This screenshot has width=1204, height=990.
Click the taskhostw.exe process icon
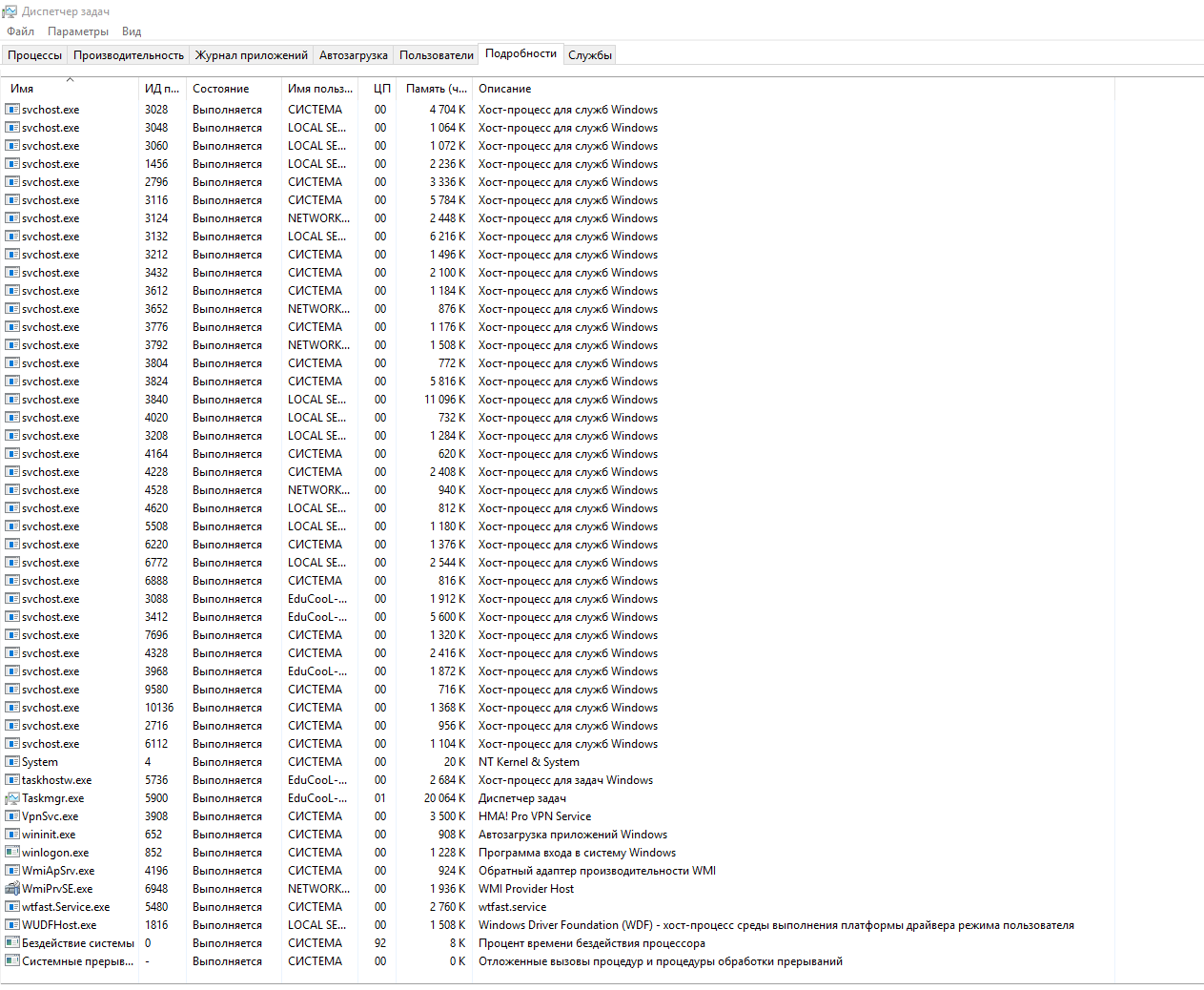click(12, 780)
